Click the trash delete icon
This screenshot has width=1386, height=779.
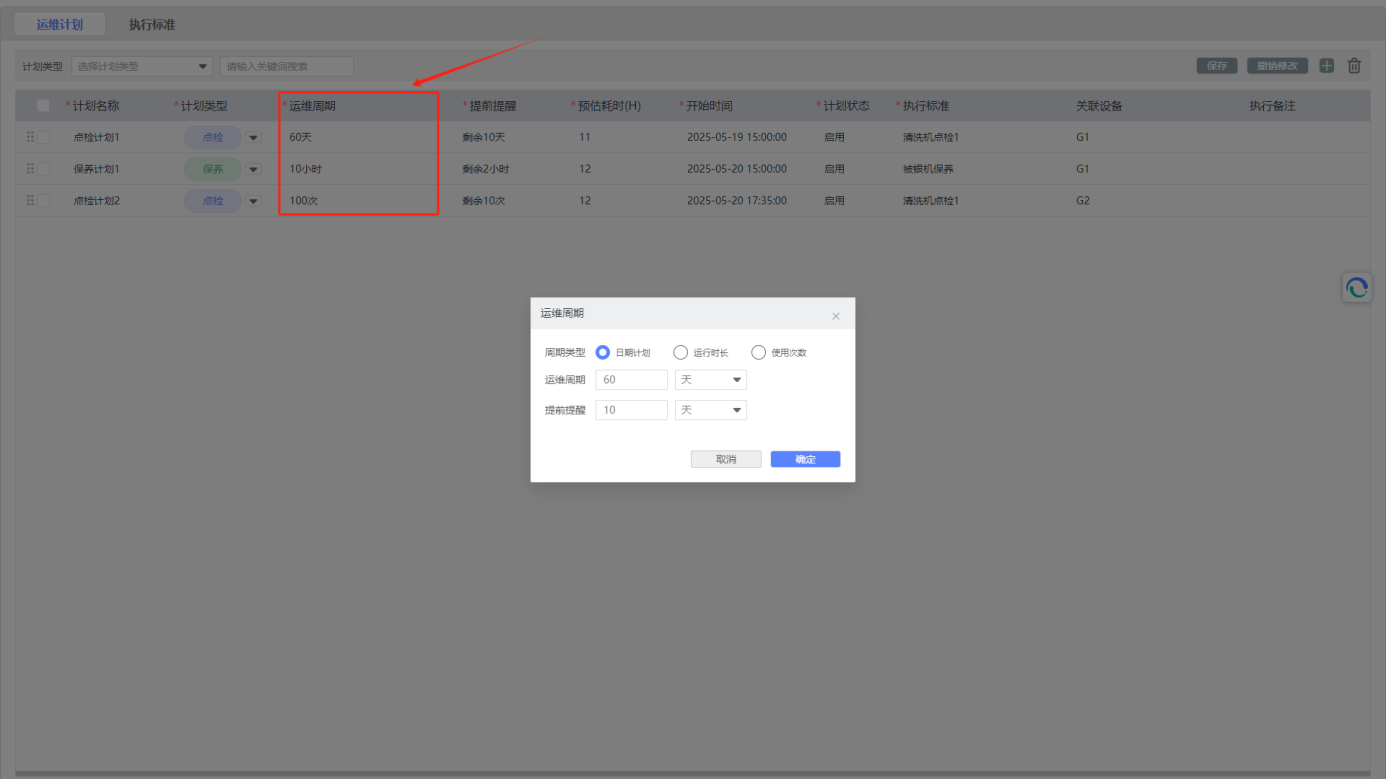point(1354,66)
